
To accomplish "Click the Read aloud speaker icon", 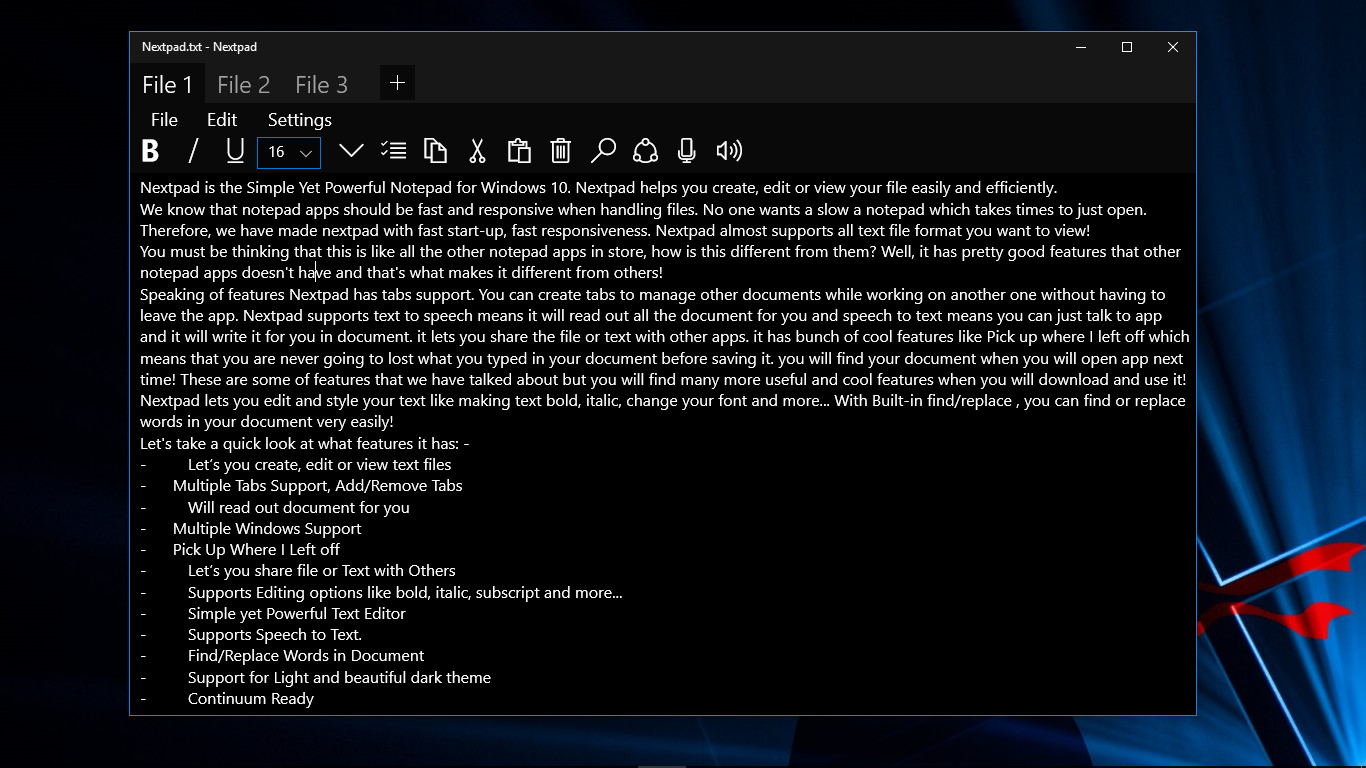I will point(729,151).
